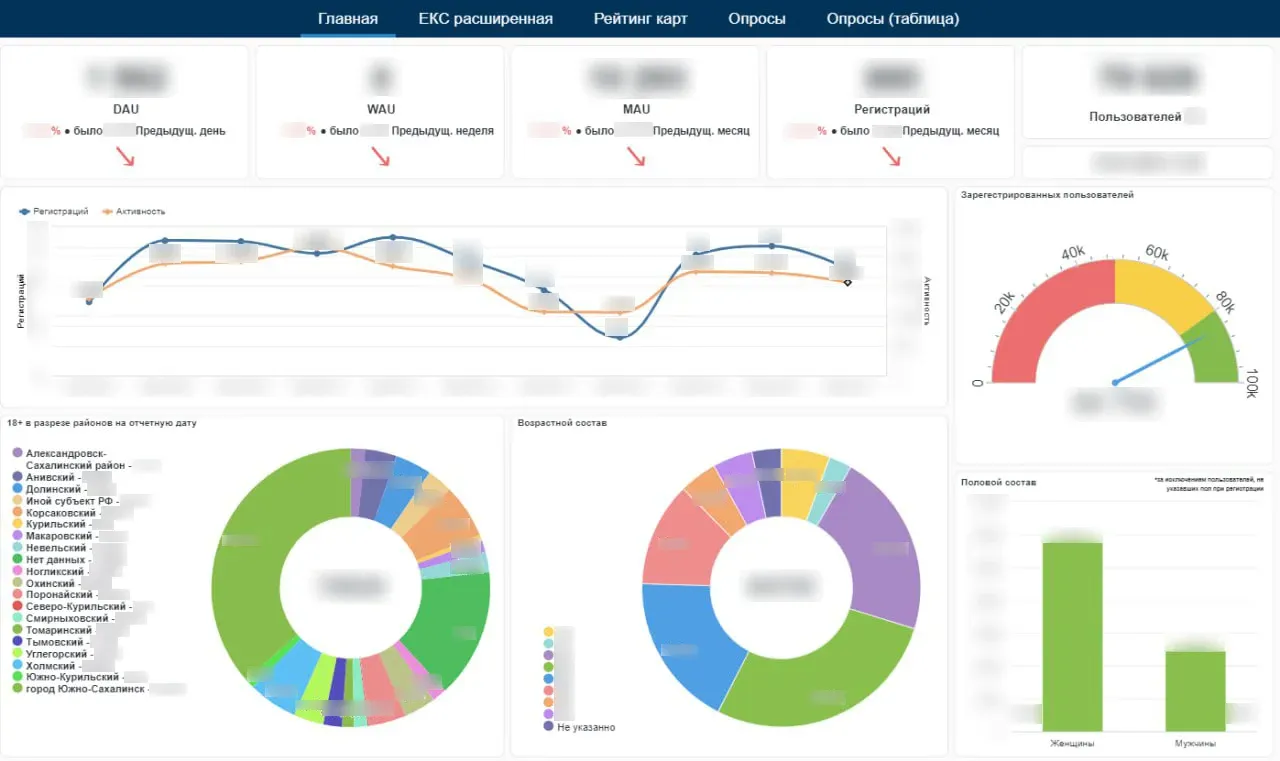Go to the Опросы tab
Viewport: 1280px width, 761px height.
pos(757,19)
